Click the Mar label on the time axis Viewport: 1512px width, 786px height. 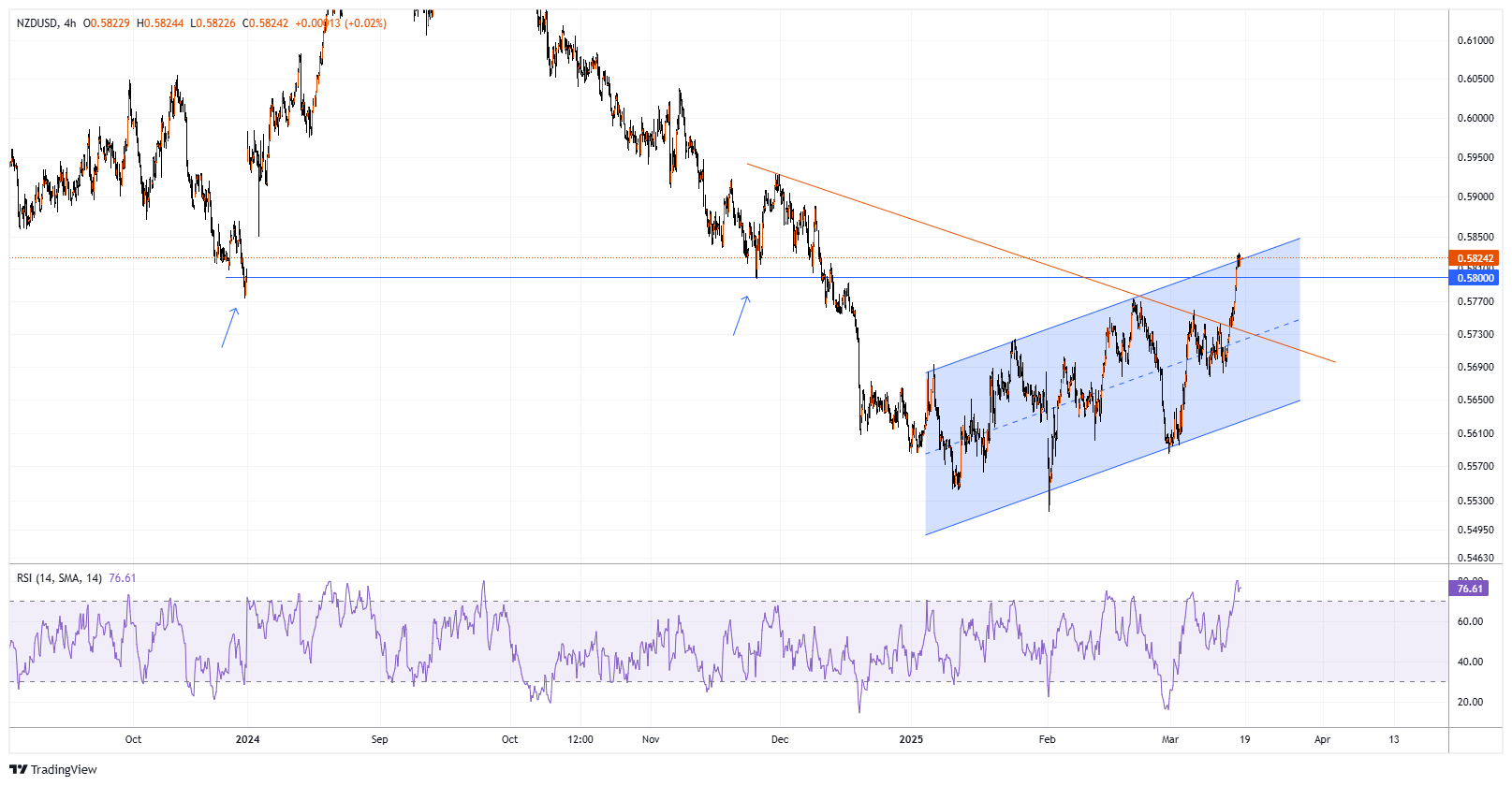tap(1170, 739)
